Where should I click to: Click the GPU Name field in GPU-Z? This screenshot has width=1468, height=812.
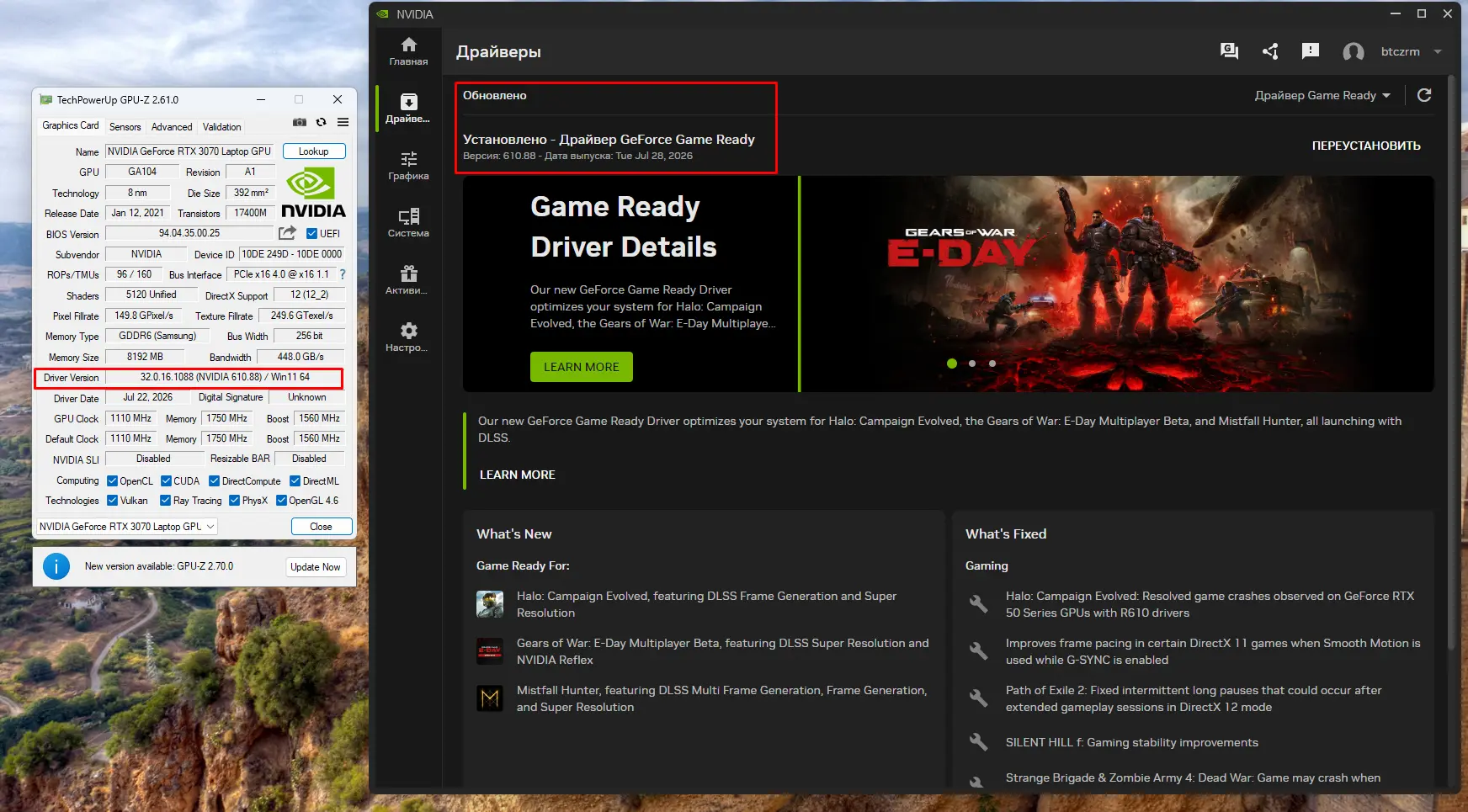pos(190,151)
